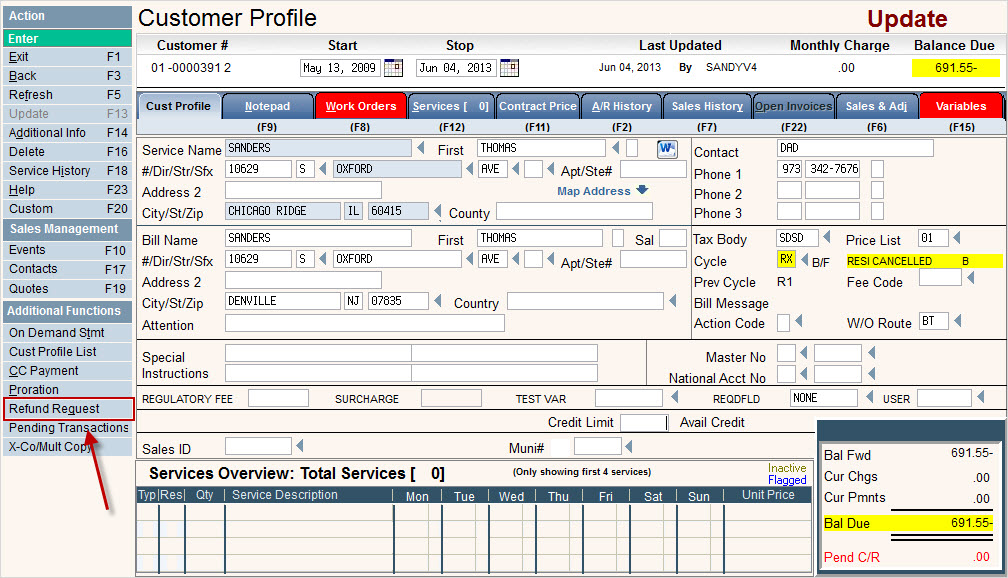Open the Open Invoices tab

pos(793,106)
